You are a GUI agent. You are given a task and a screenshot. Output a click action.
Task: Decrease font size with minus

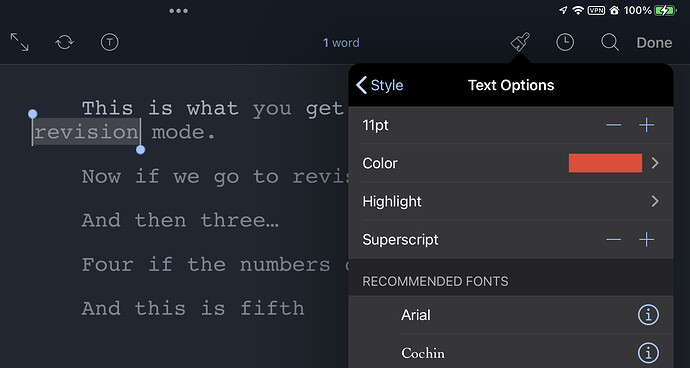pos(613,125)
